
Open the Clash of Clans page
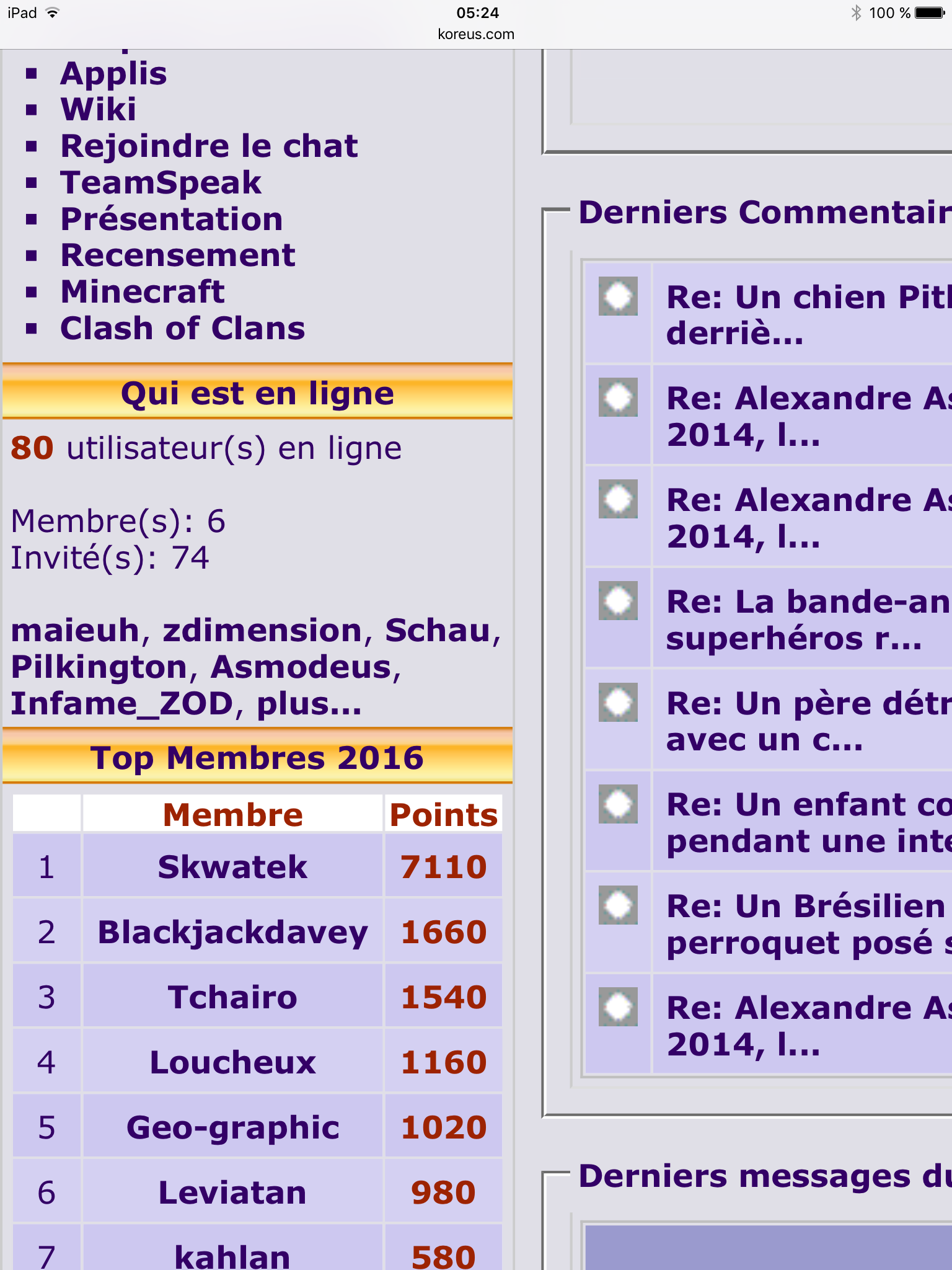coord(182,329)
